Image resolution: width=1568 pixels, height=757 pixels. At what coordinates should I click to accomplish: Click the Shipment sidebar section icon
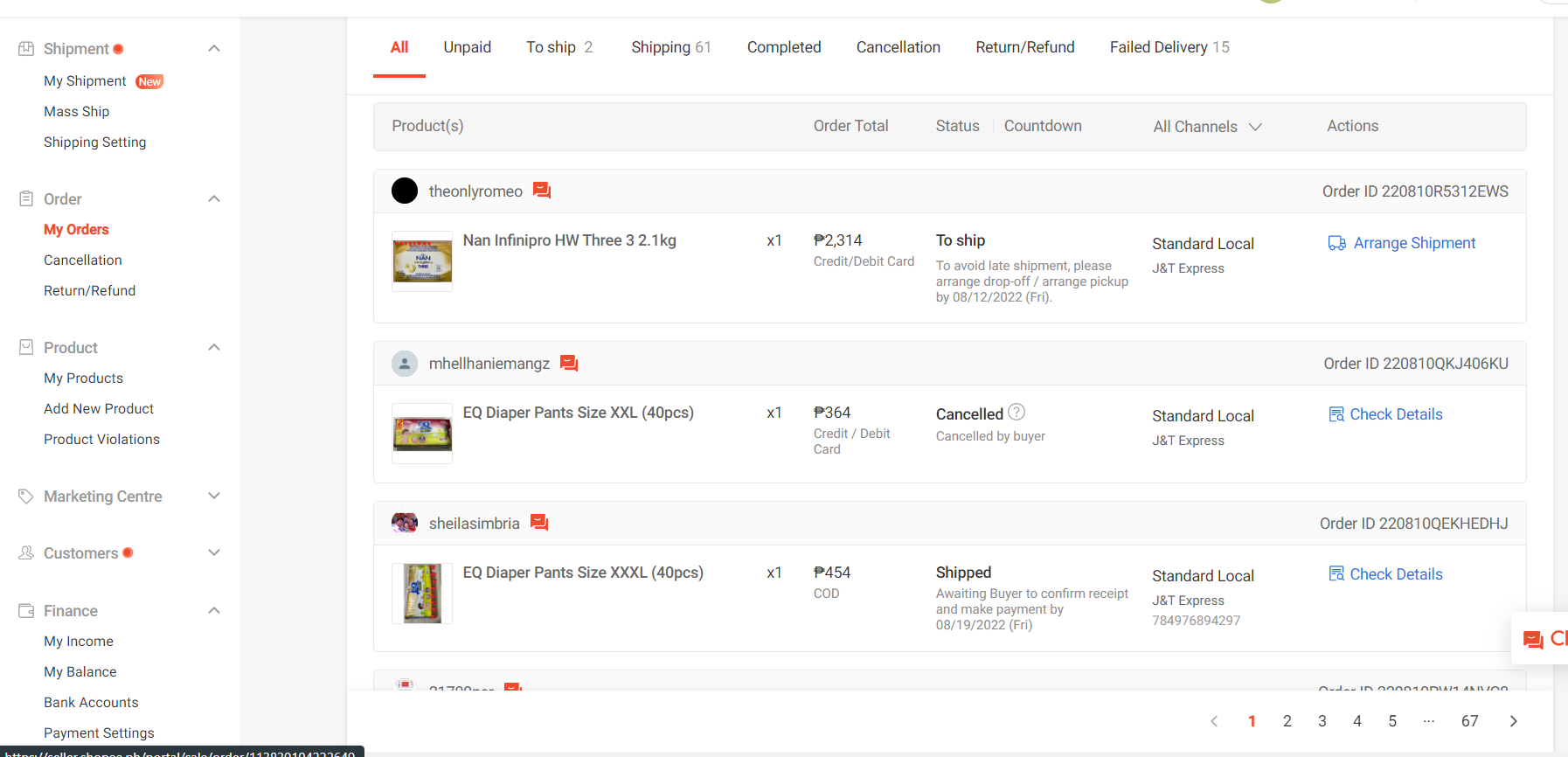[26, 49]
